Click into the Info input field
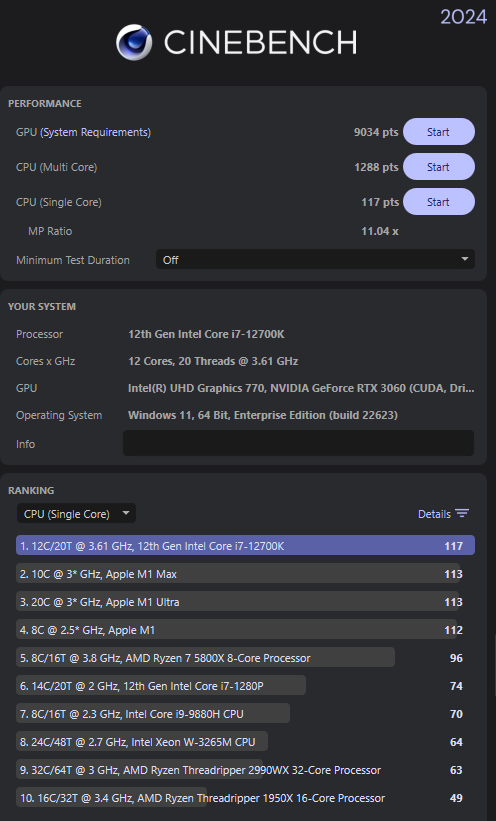496x821 pixels. point(299,443)
